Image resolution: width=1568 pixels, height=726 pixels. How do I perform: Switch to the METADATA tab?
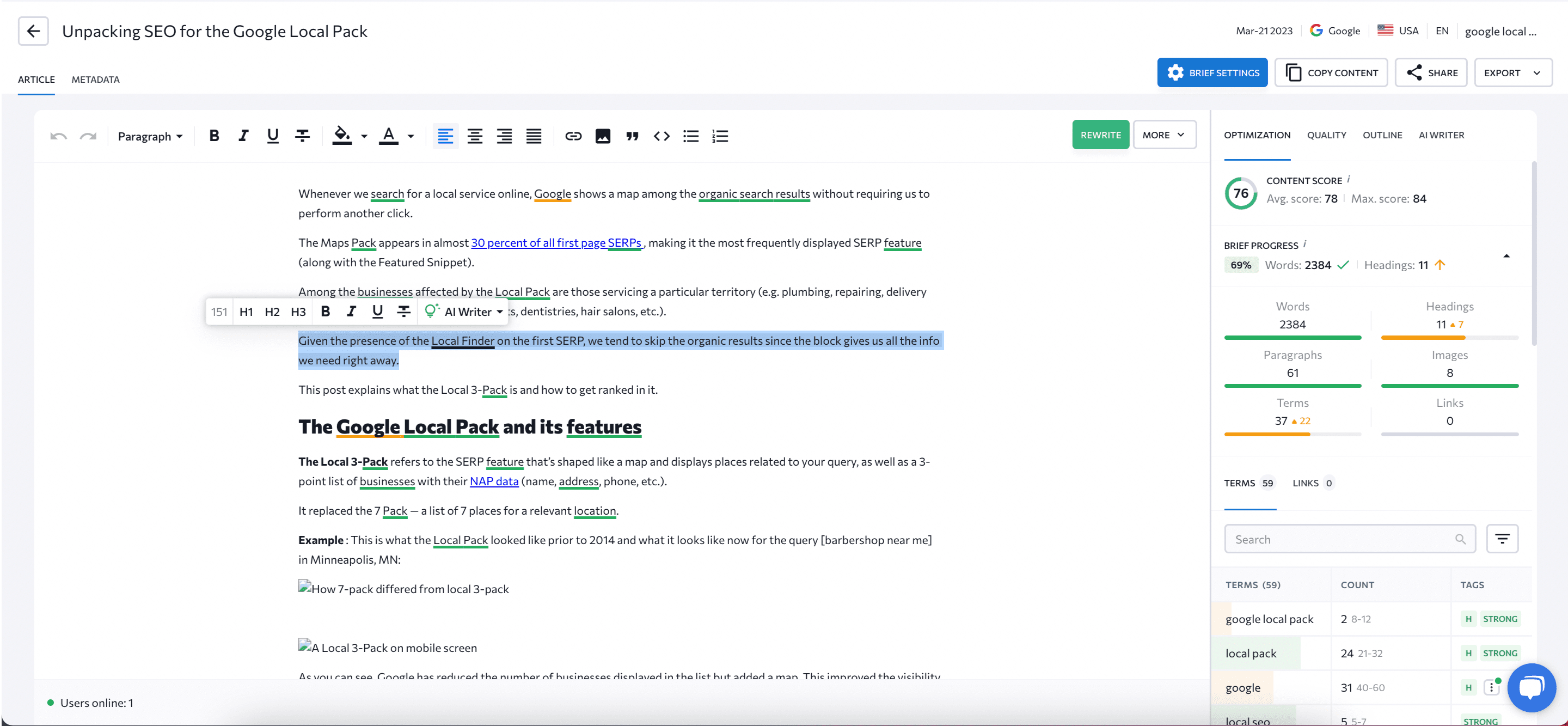[x=95, y=79]
